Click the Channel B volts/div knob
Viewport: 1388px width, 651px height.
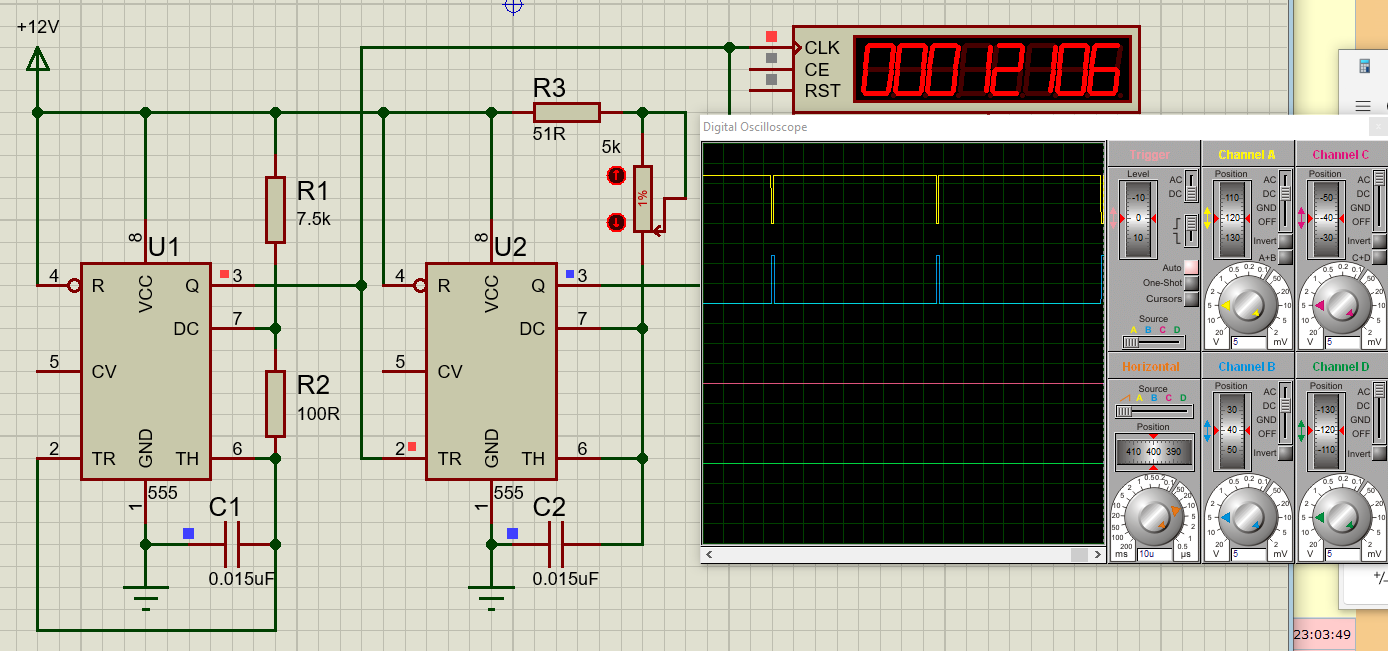[x=1247, y=517]
